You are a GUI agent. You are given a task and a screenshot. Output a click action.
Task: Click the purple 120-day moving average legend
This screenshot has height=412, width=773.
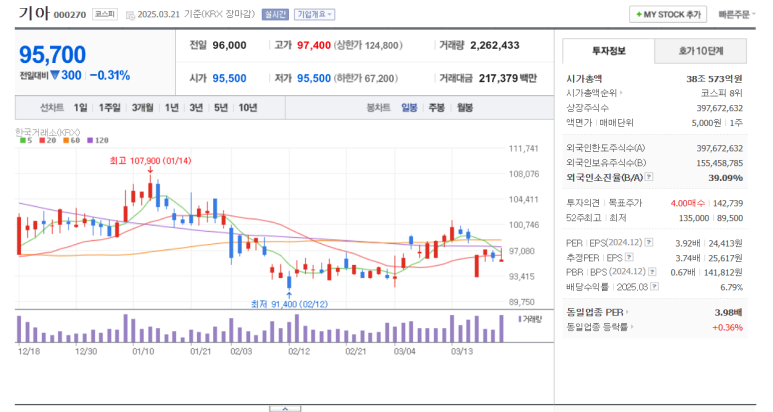click(x=98, y=140)
